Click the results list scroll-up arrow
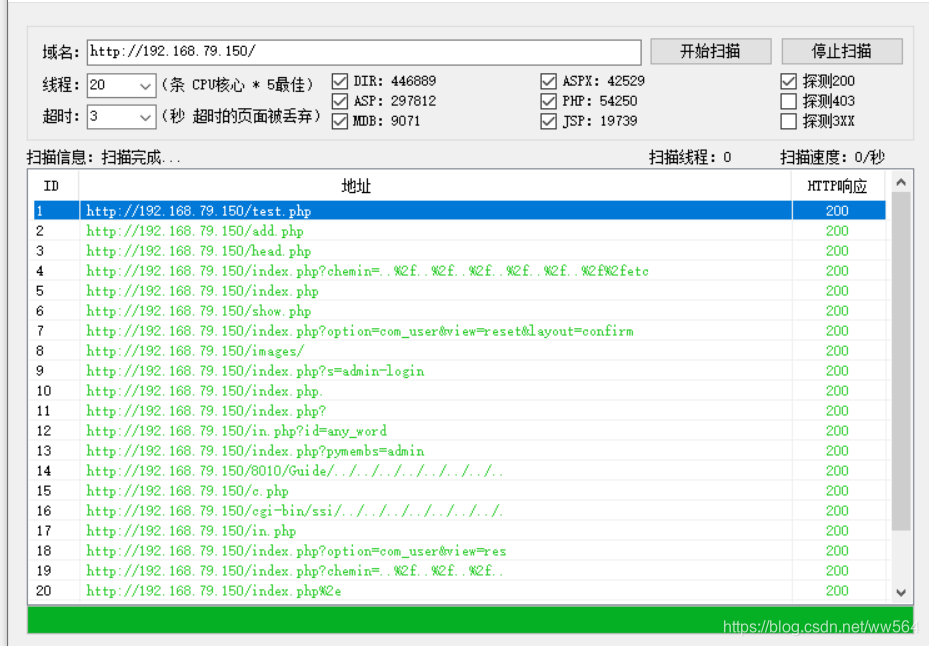This screenshot has height=646, width=929. tap(901, 183)
